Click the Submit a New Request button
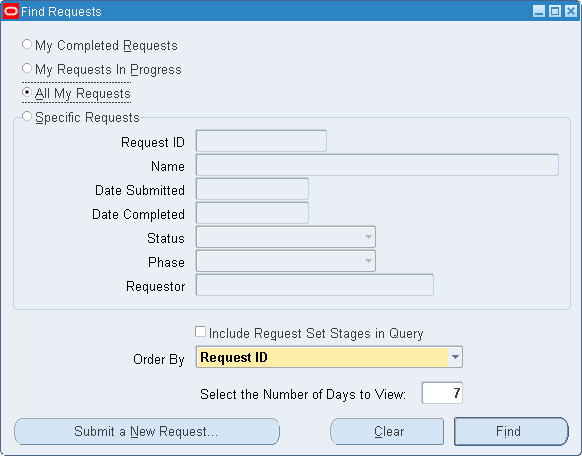 (147, 432)
